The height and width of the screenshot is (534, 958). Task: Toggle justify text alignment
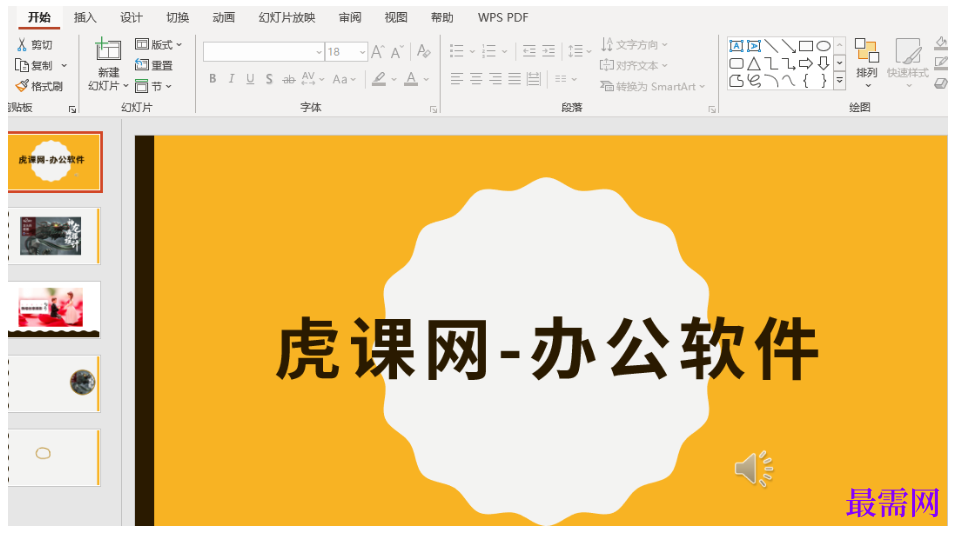[x=514, y=78]
